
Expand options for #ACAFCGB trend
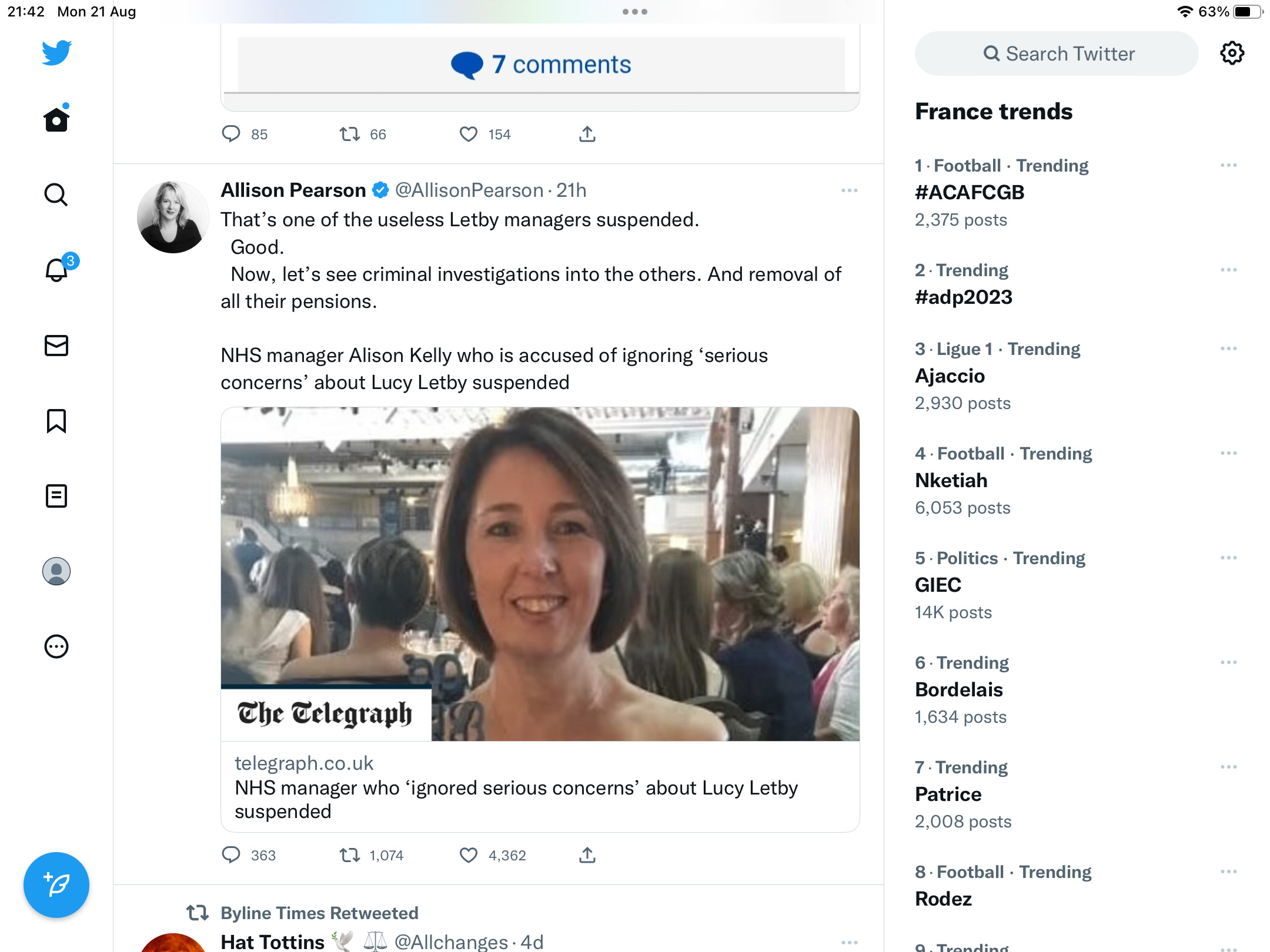tap(1228, 166)
